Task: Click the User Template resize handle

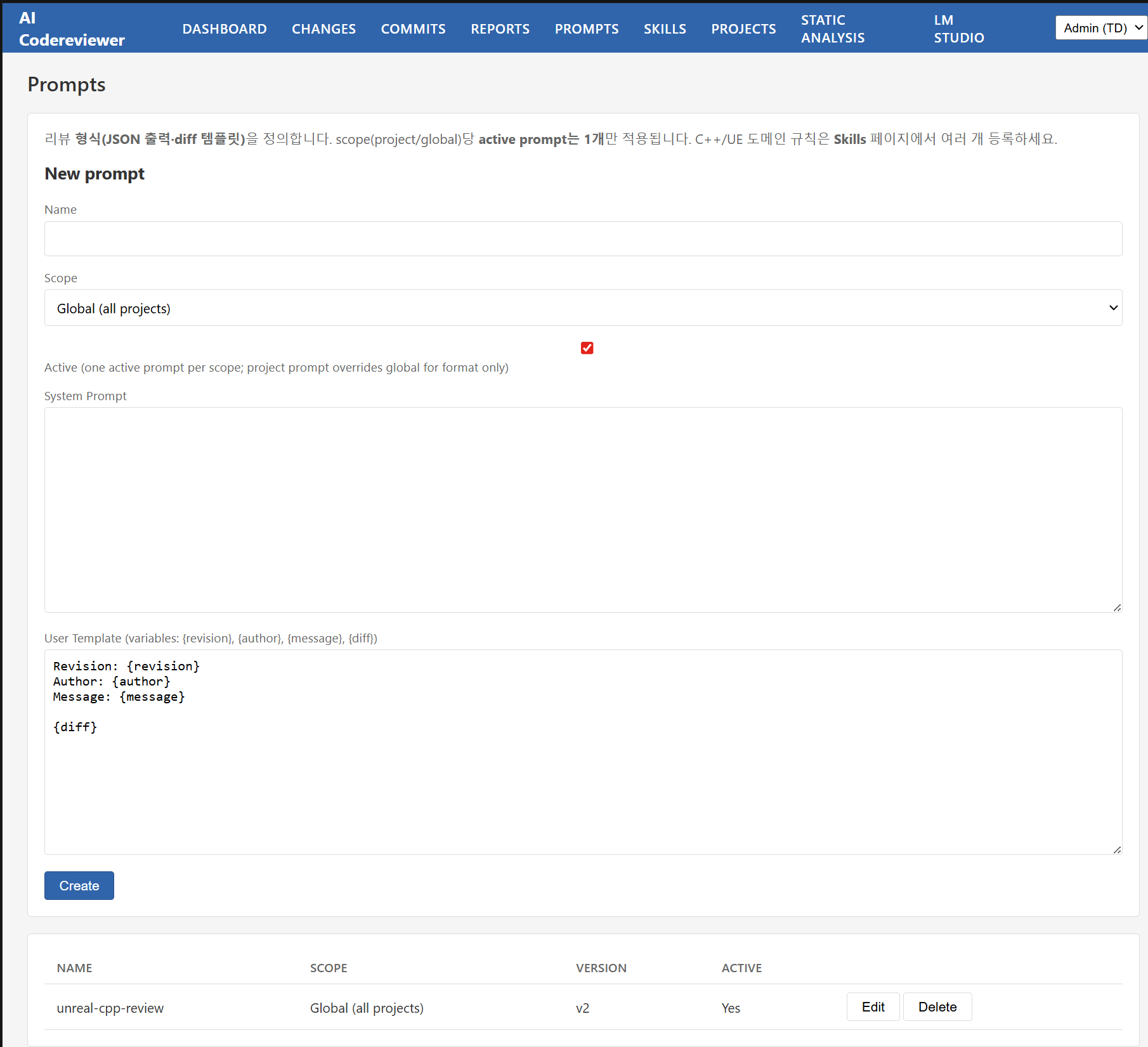Action: pos(1117,850)
